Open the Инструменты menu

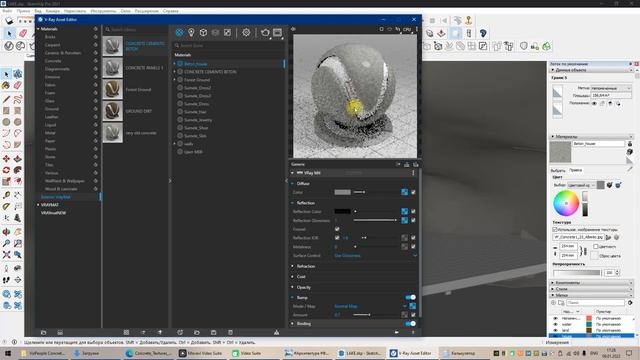[103, 11]
